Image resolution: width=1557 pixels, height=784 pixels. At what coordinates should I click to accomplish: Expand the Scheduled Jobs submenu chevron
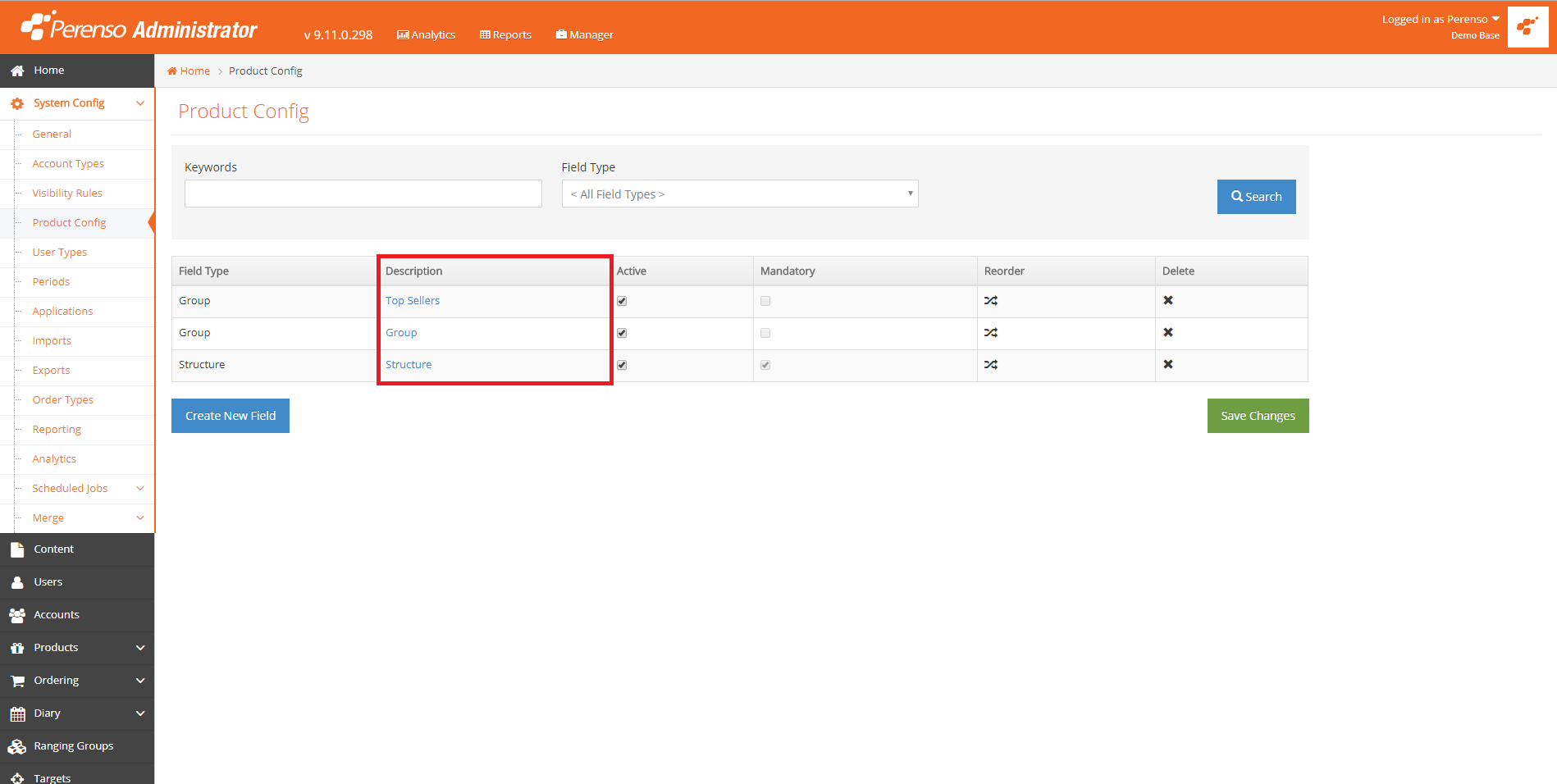pyautogui.click(x=140, y=489)
